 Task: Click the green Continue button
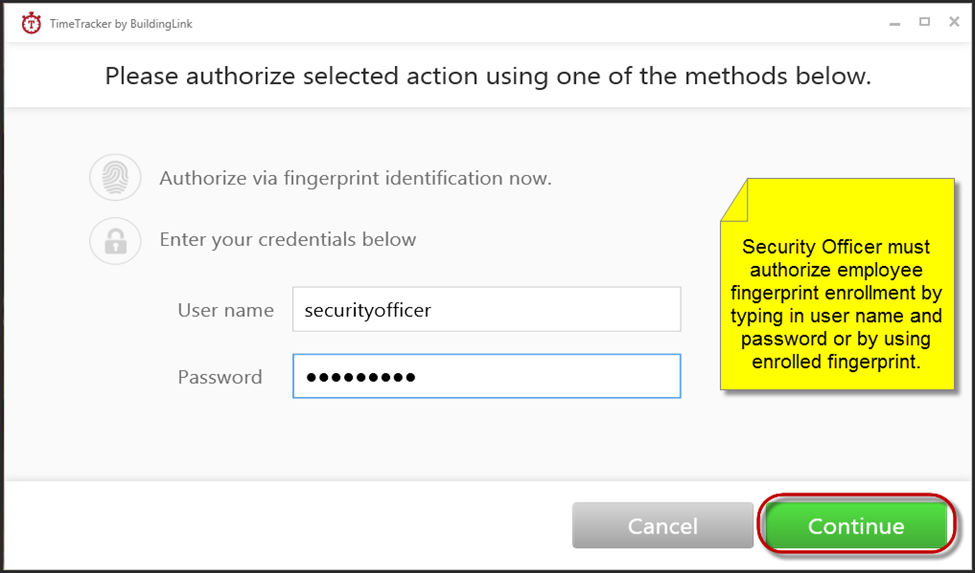pyautogui.click(x=856, y=526)
